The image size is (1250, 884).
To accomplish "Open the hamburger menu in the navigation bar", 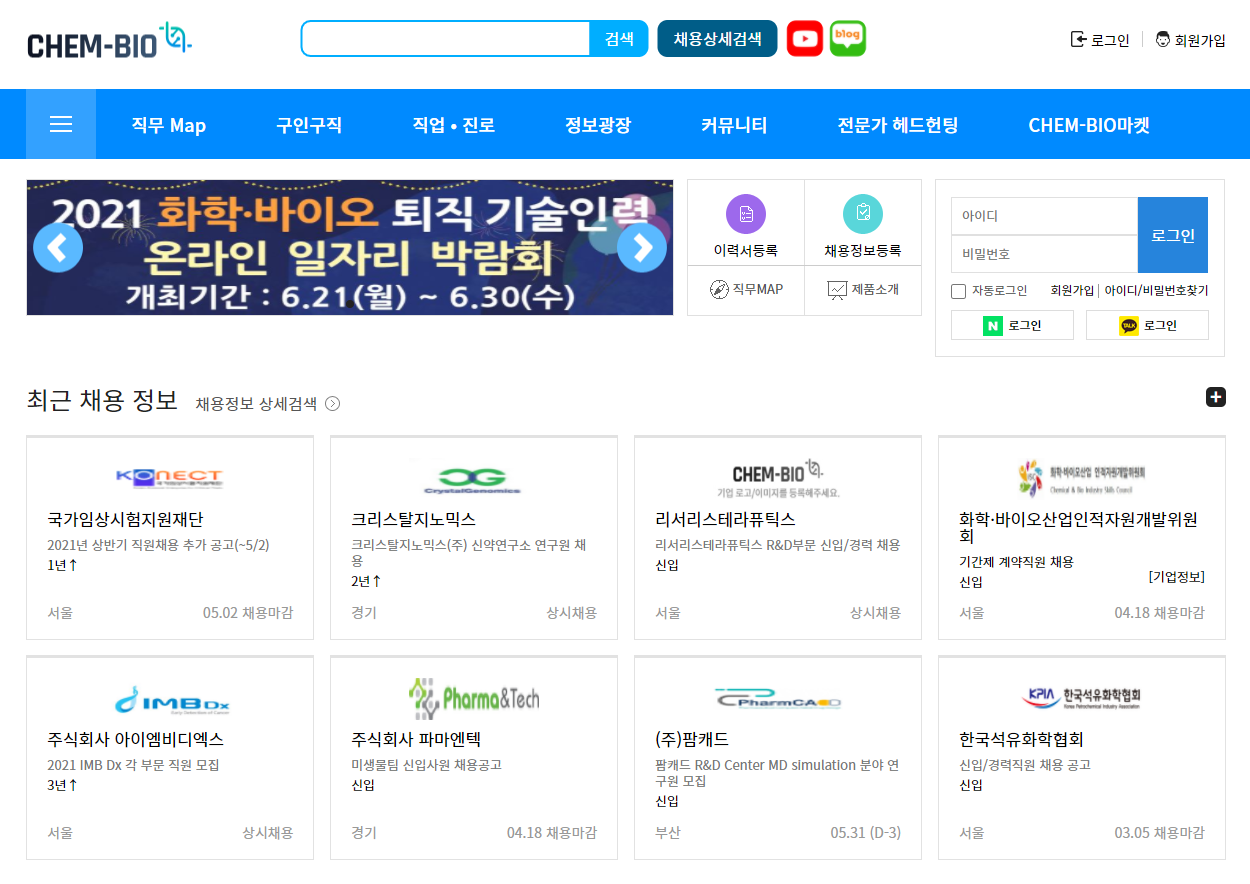I will (61, 124).
